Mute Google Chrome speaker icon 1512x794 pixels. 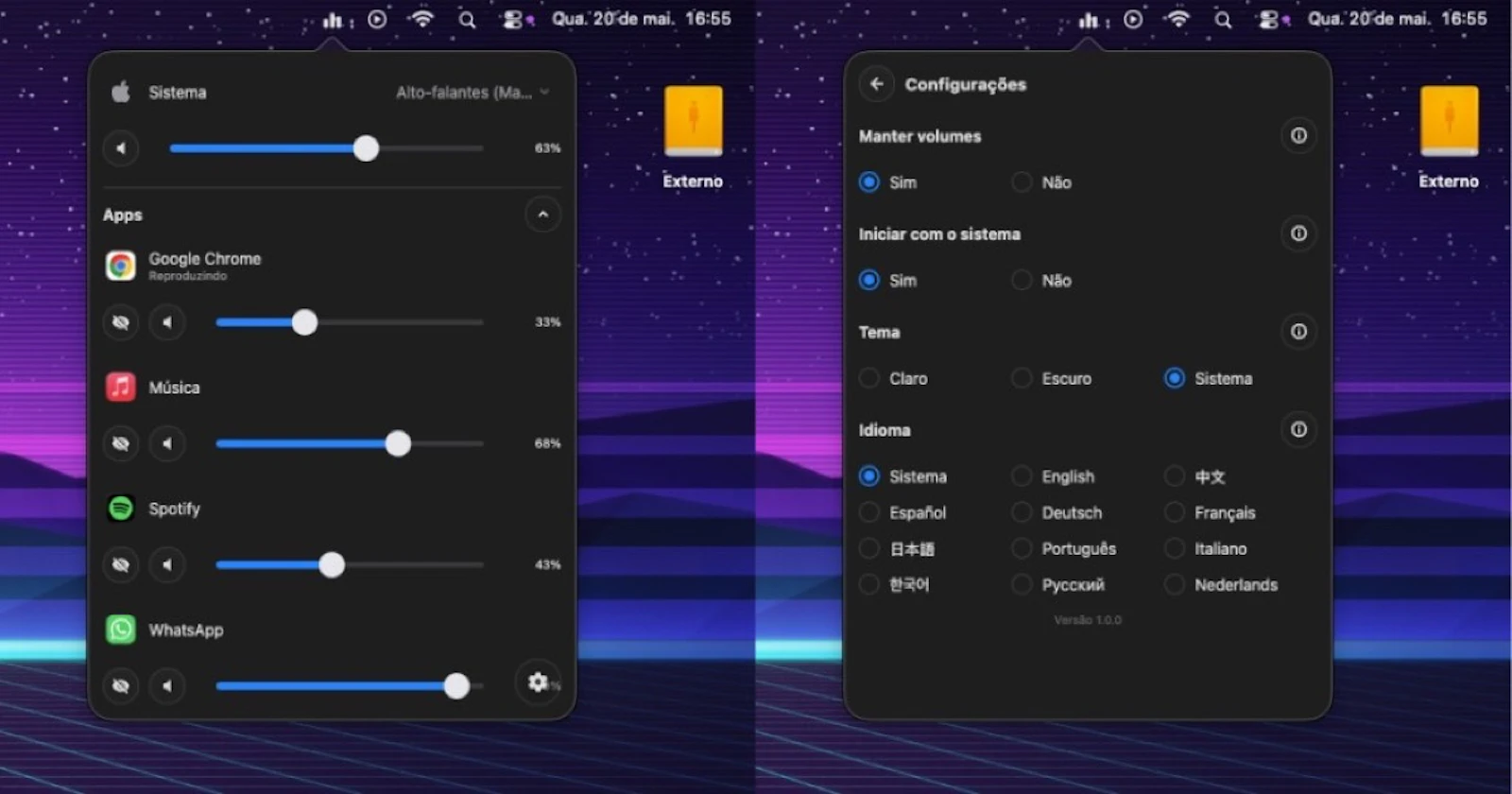coord(167,322)
